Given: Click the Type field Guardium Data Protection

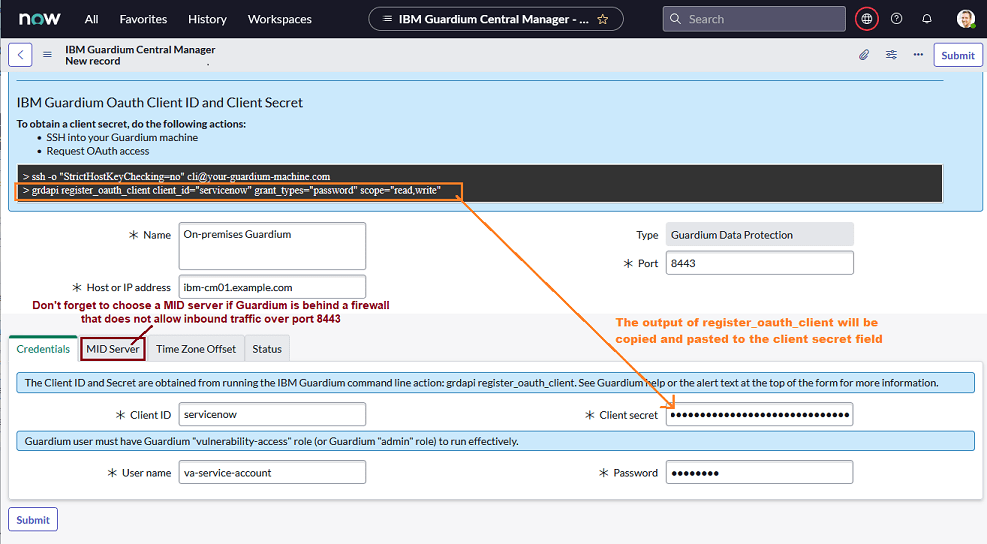Looking at the screenshot, I should pyautogui.click(x=759, y=234).
